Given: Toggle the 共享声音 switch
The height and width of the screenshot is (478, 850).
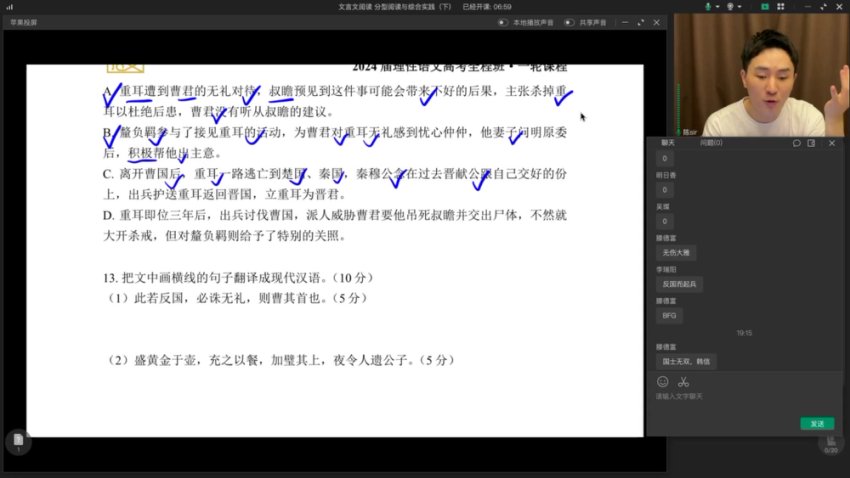Looking at the screenshot, I should pyautogui.click(x=569, y=21).
